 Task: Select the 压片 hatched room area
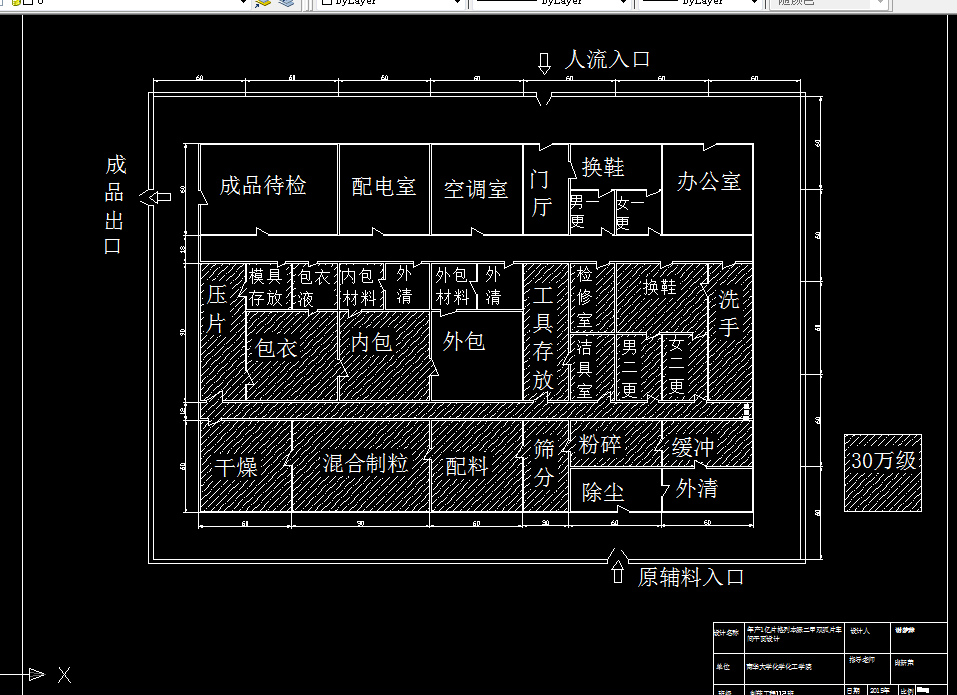pos(218,307)
